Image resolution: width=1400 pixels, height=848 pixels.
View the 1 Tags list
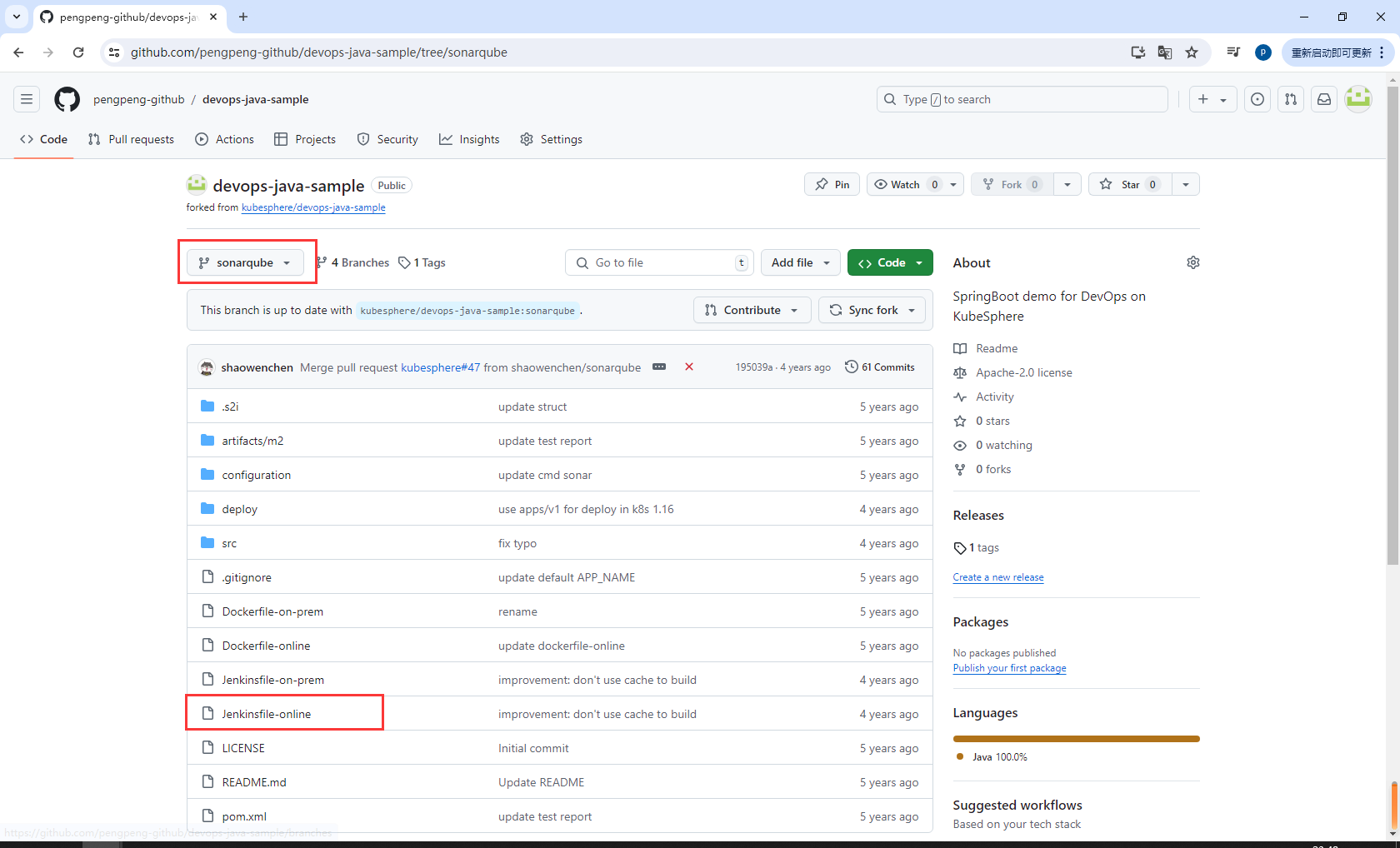(422, 262)
